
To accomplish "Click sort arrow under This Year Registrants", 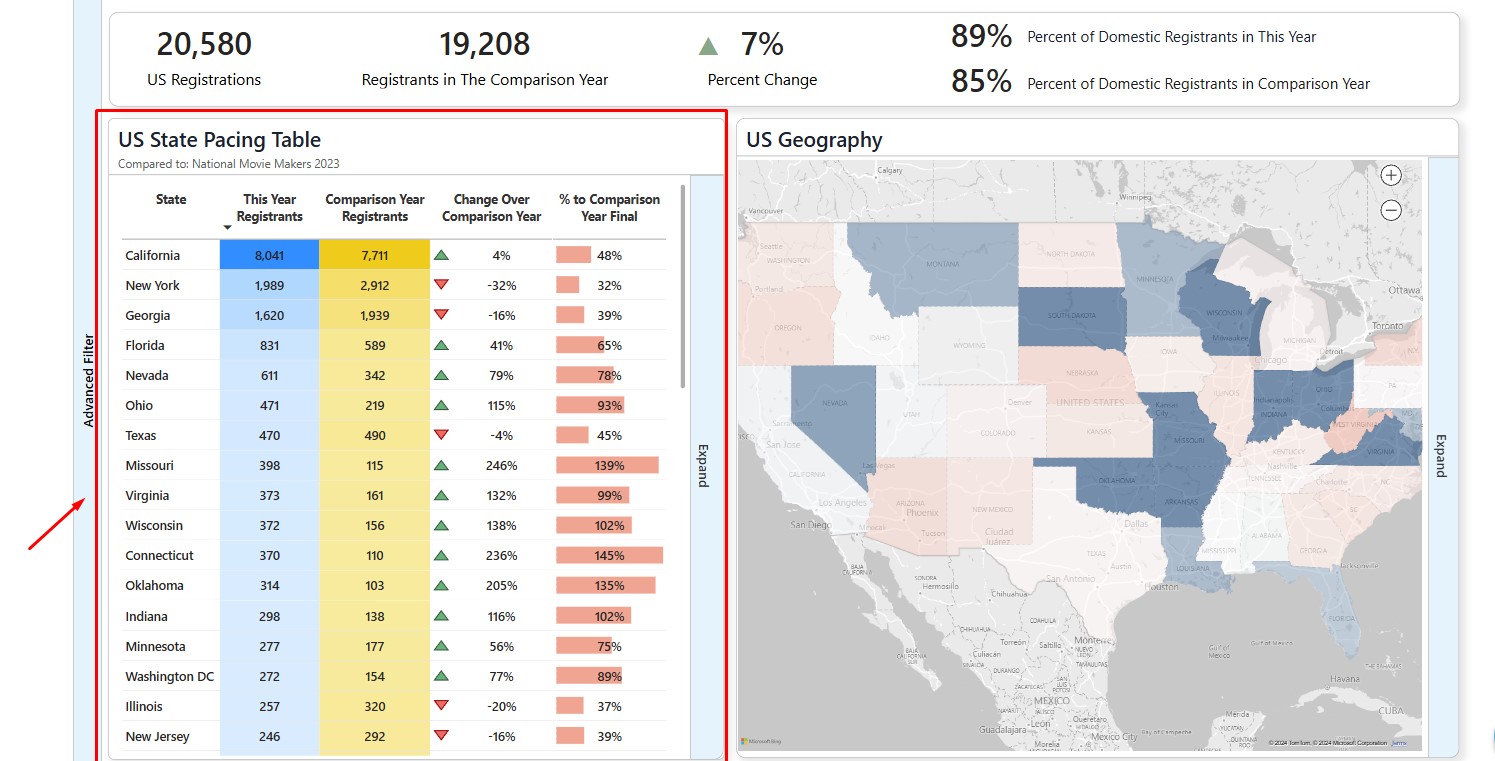I will click(x=227, y=228).
